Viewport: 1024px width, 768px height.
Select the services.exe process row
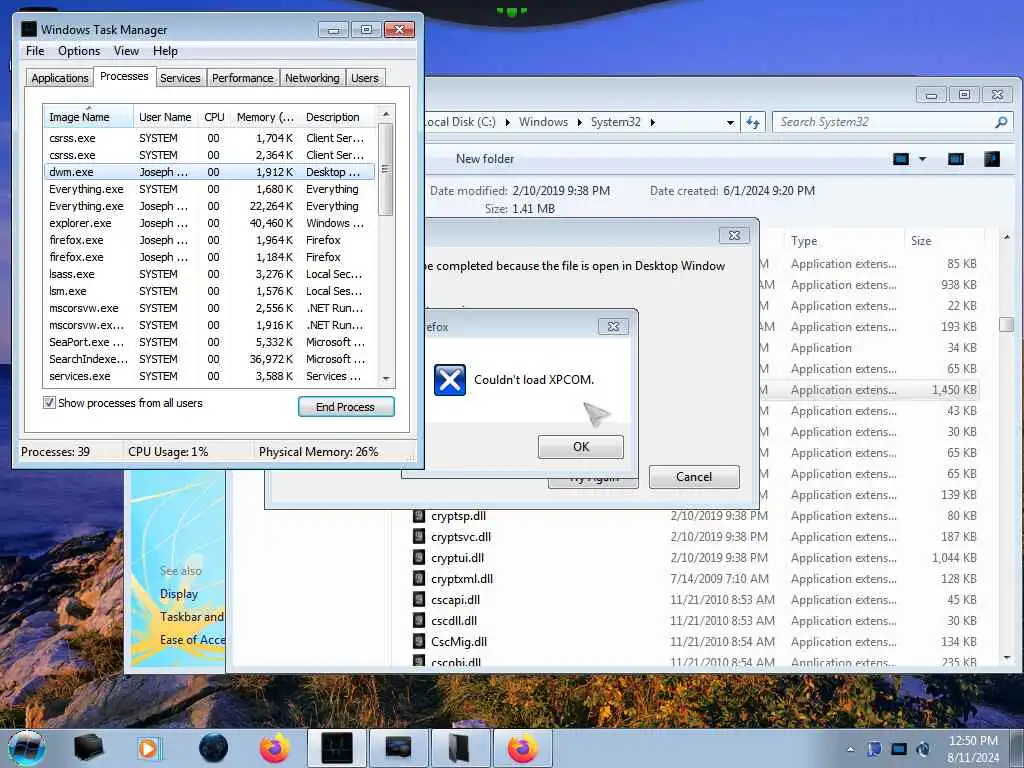(209, 376)
